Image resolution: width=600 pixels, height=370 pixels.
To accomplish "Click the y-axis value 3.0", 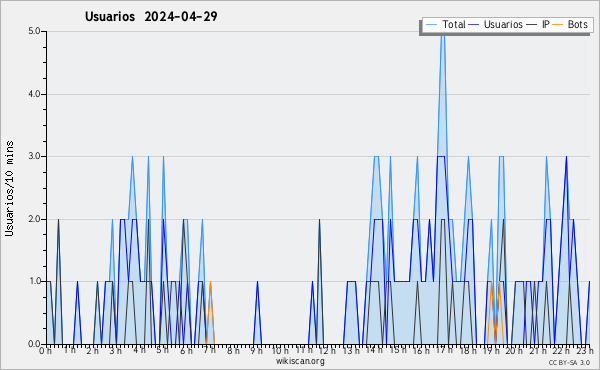I will [x=34, y=156].
